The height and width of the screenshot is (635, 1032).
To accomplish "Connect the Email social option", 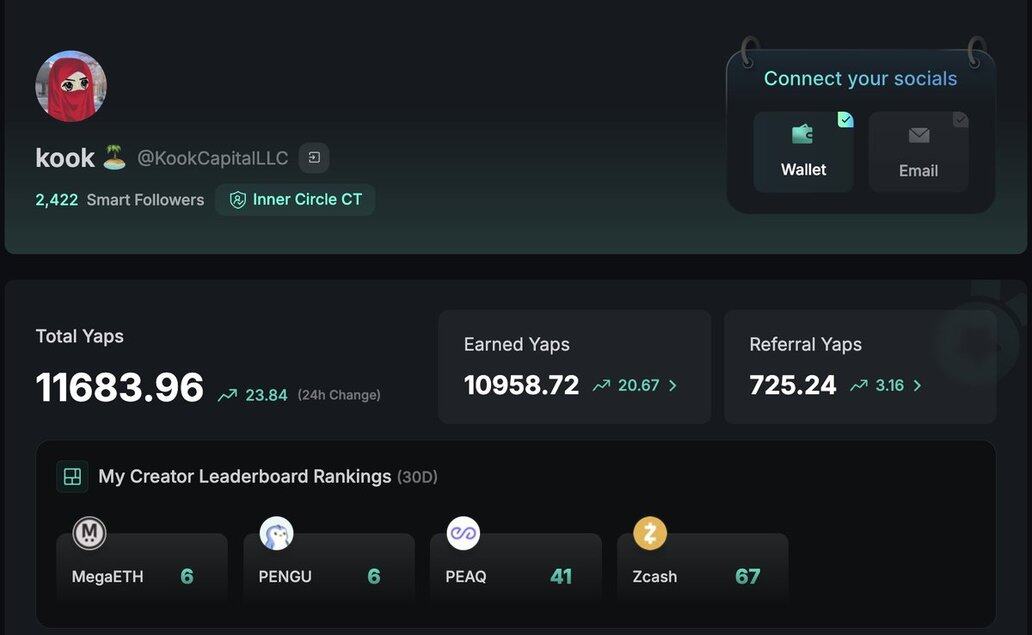I will tap(918, 152).
